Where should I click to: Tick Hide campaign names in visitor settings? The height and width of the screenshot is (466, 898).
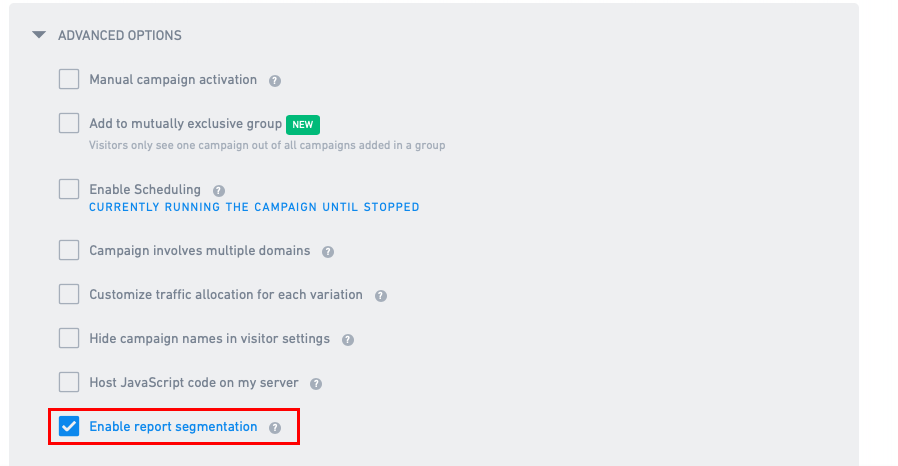pos(69,338)
